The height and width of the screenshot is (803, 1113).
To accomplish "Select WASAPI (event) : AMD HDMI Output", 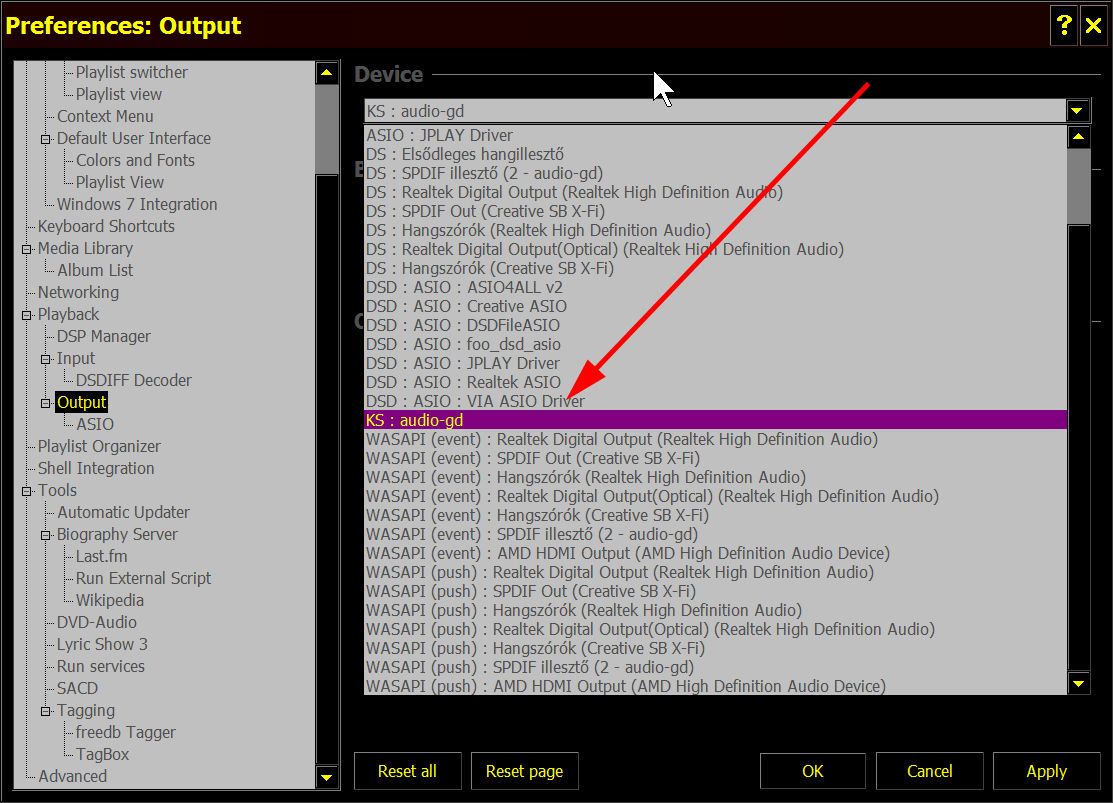I will pos(716,554).
